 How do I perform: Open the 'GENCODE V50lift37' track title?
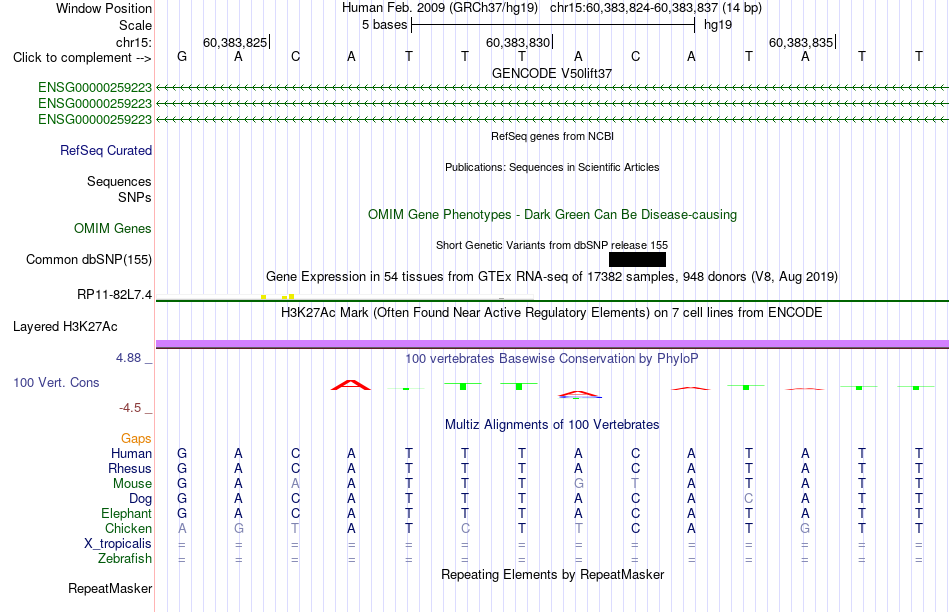[552, 73]
